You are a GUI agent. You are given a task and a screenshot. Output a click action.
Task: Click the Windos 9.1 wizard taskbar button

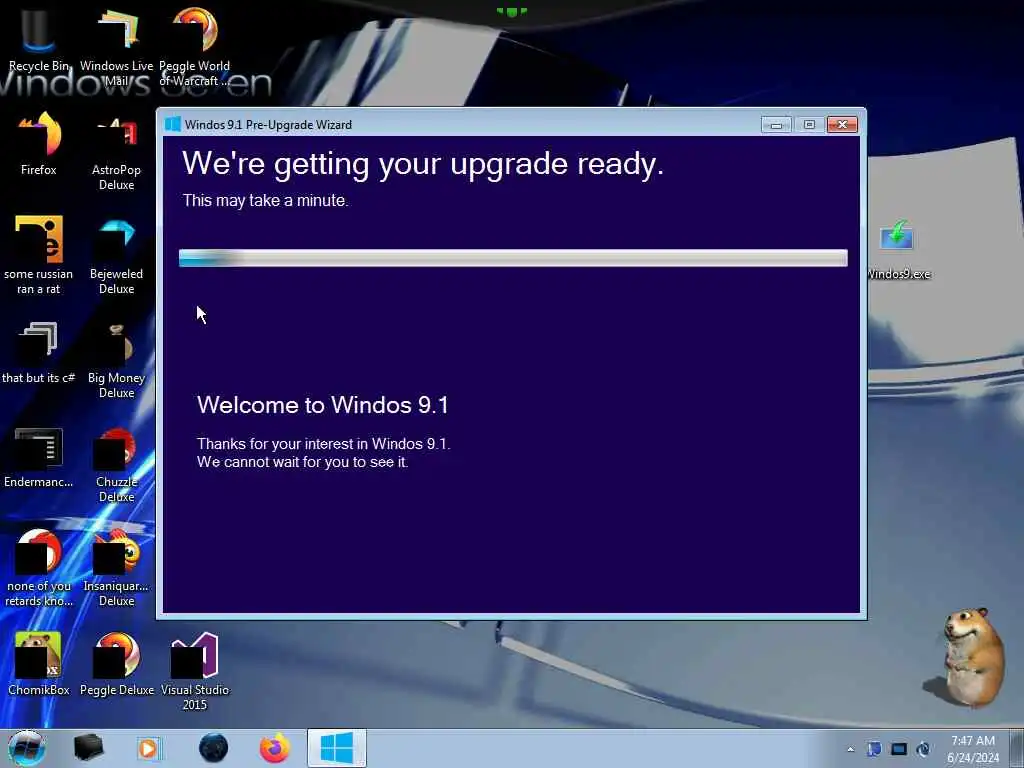coord(337,748)
